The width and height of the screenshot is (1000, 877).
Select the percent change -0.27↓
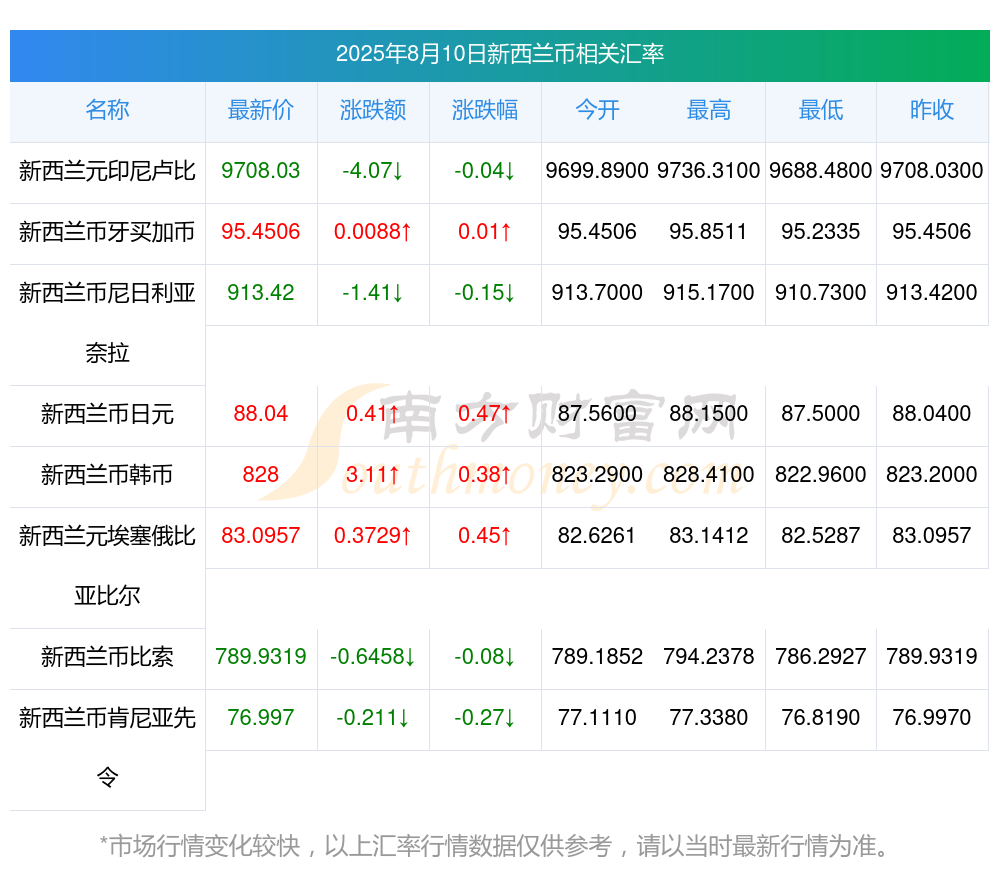[x=485, y=718]
